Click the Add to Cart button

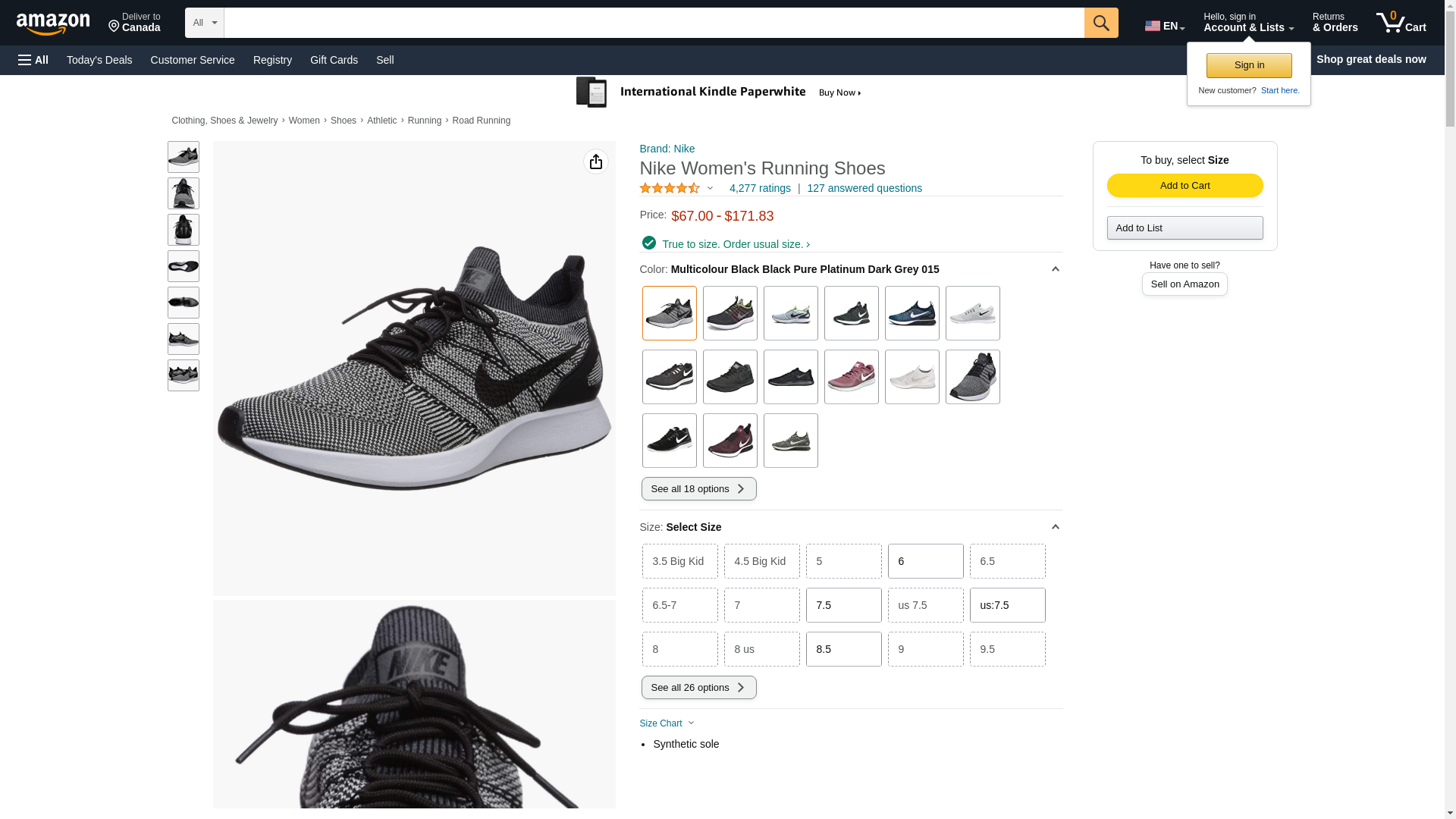(1185, 186)
